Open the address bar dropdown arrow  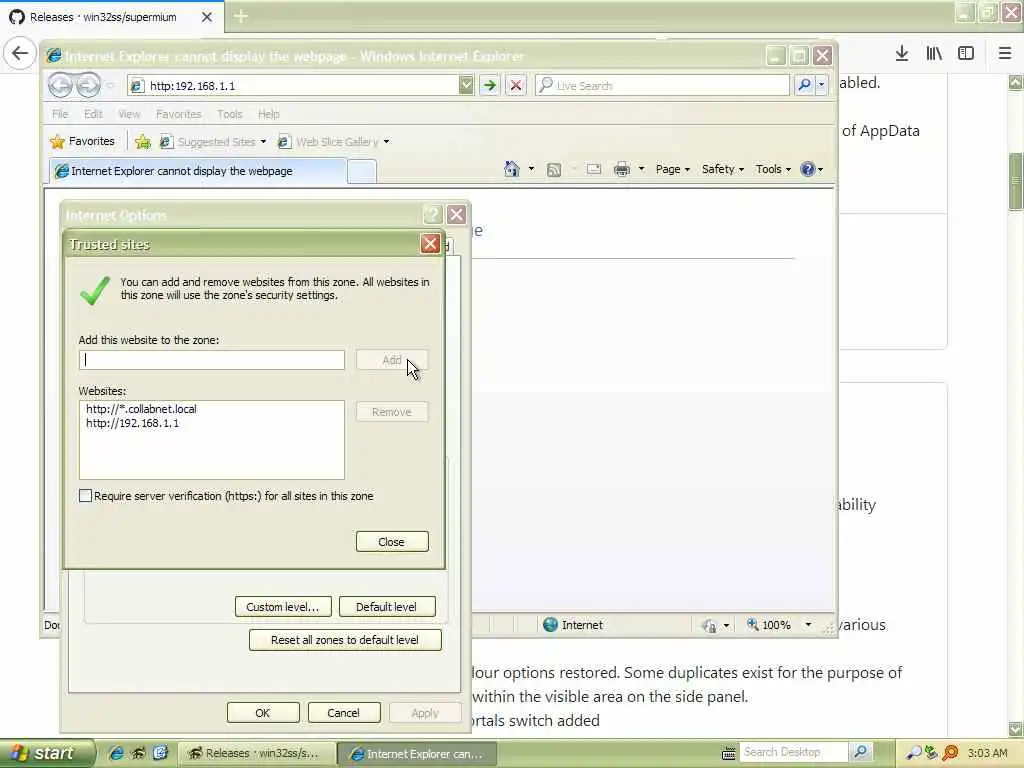pos(466,86)
